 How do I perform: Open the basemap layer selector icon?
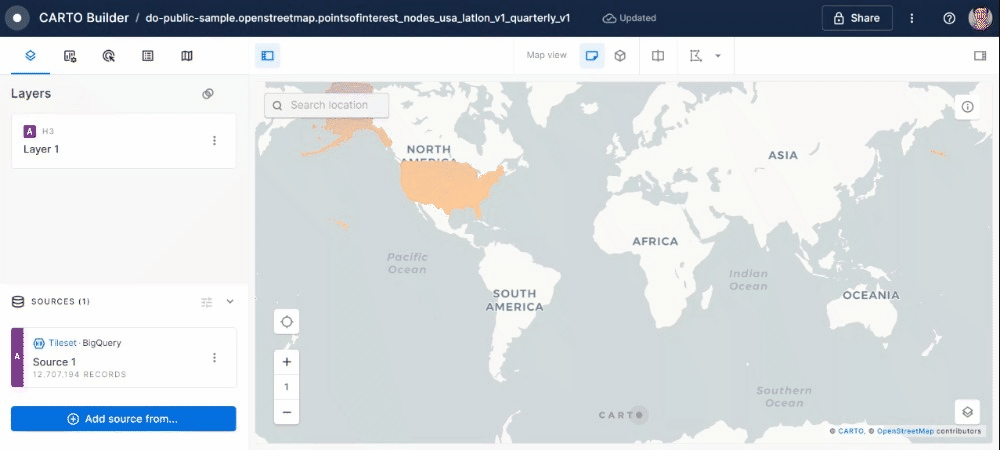pyautogui.click(x=967, y=411)
